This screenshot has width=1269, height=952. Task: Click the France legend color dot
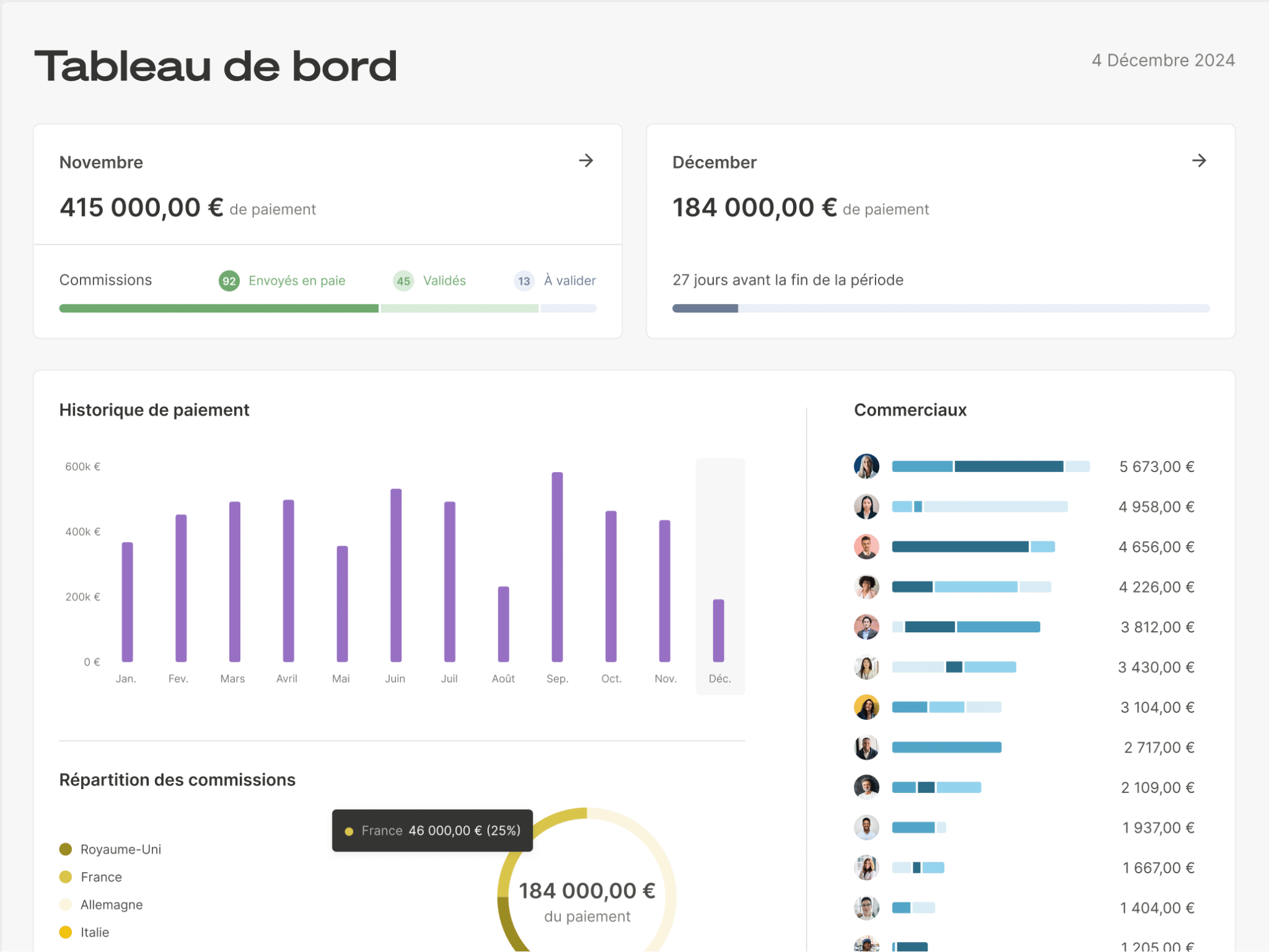[65, 876]
